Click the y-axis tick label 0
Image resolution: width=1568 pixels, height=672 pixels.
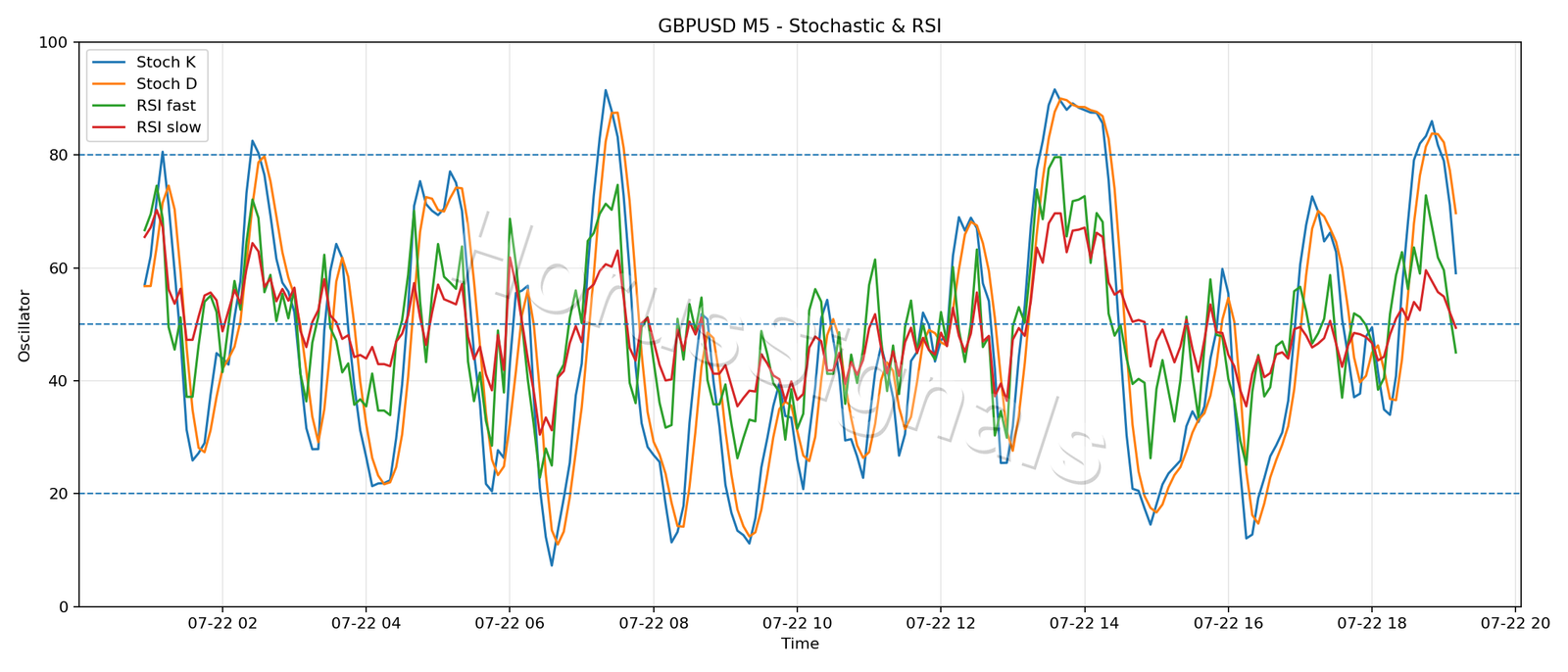coord(64,606)
